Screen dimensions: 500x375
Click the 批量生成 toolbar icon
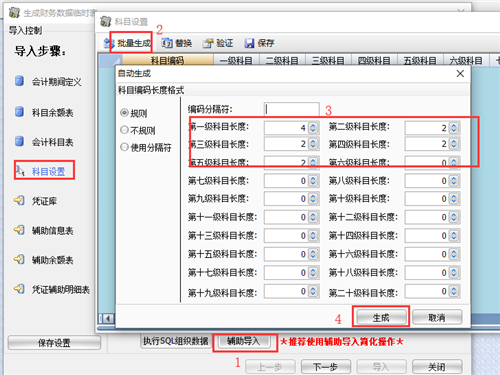point(109,43)
